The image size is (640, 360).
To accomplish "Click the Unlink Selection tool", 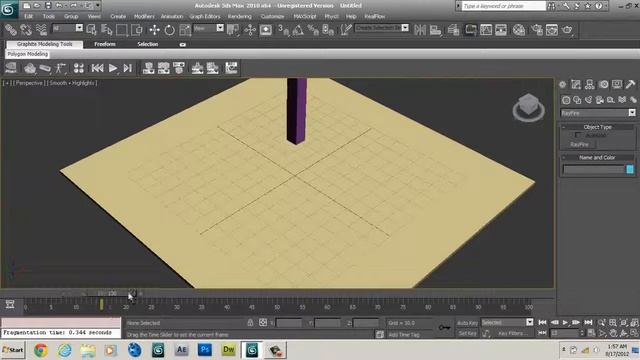I will (x=26, y=30).
